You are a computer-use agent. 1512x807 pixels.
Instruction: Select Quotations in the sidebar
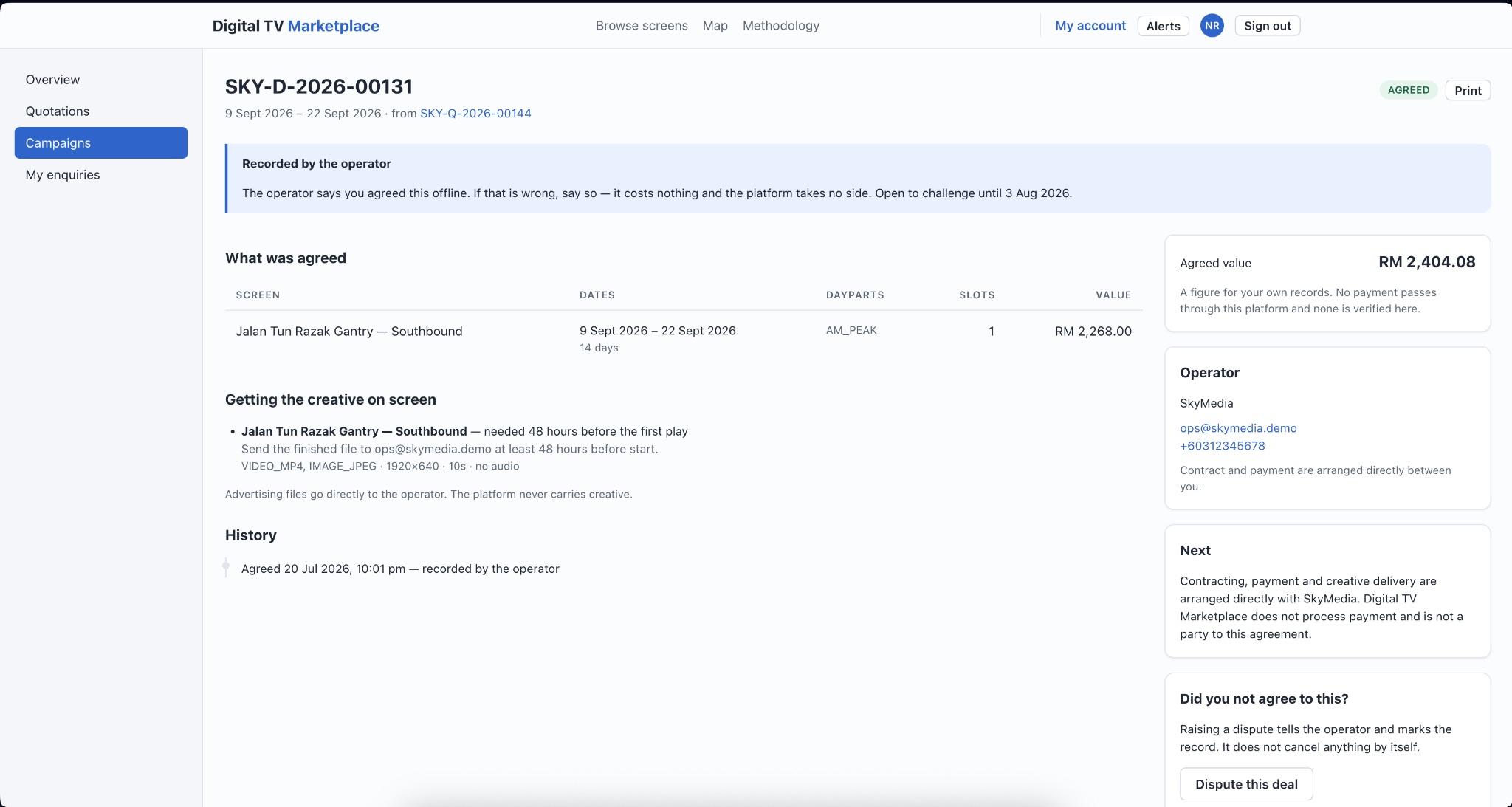(101, 111)
